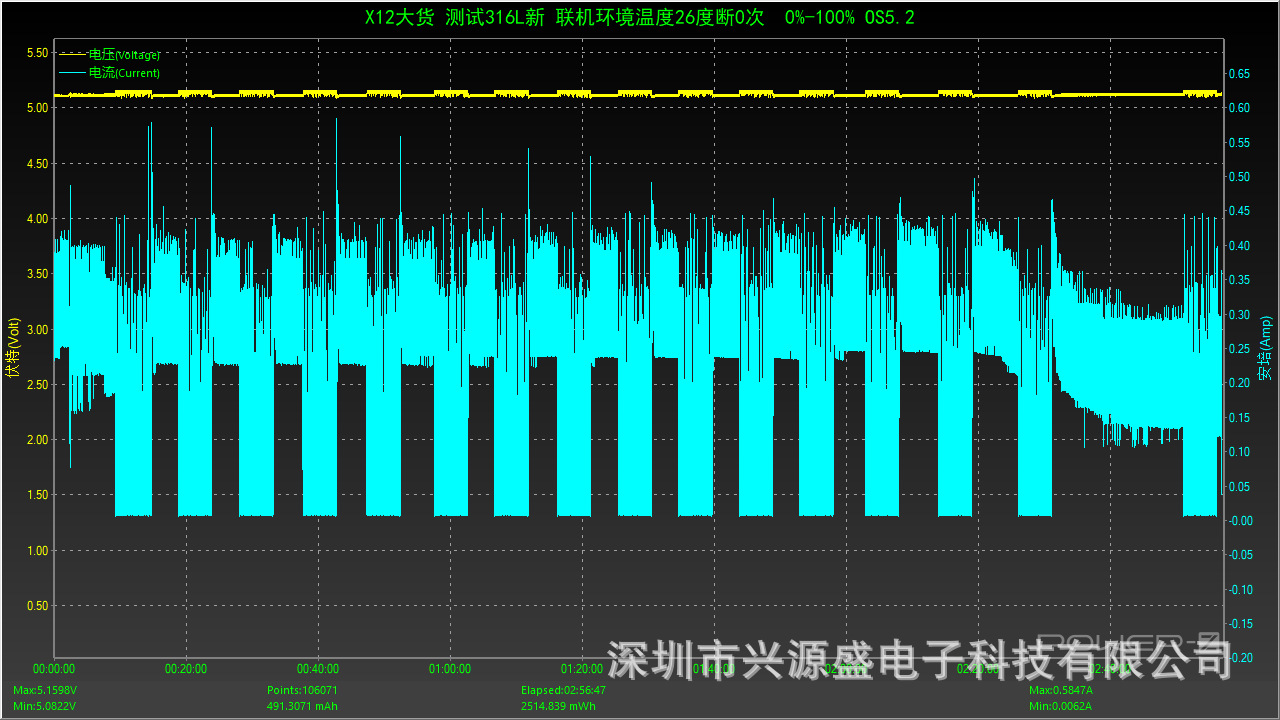Click the 491.3071 mAh capacity readout
The height and width of the screenshot is (720, 1280).
(x=302, y=706)
